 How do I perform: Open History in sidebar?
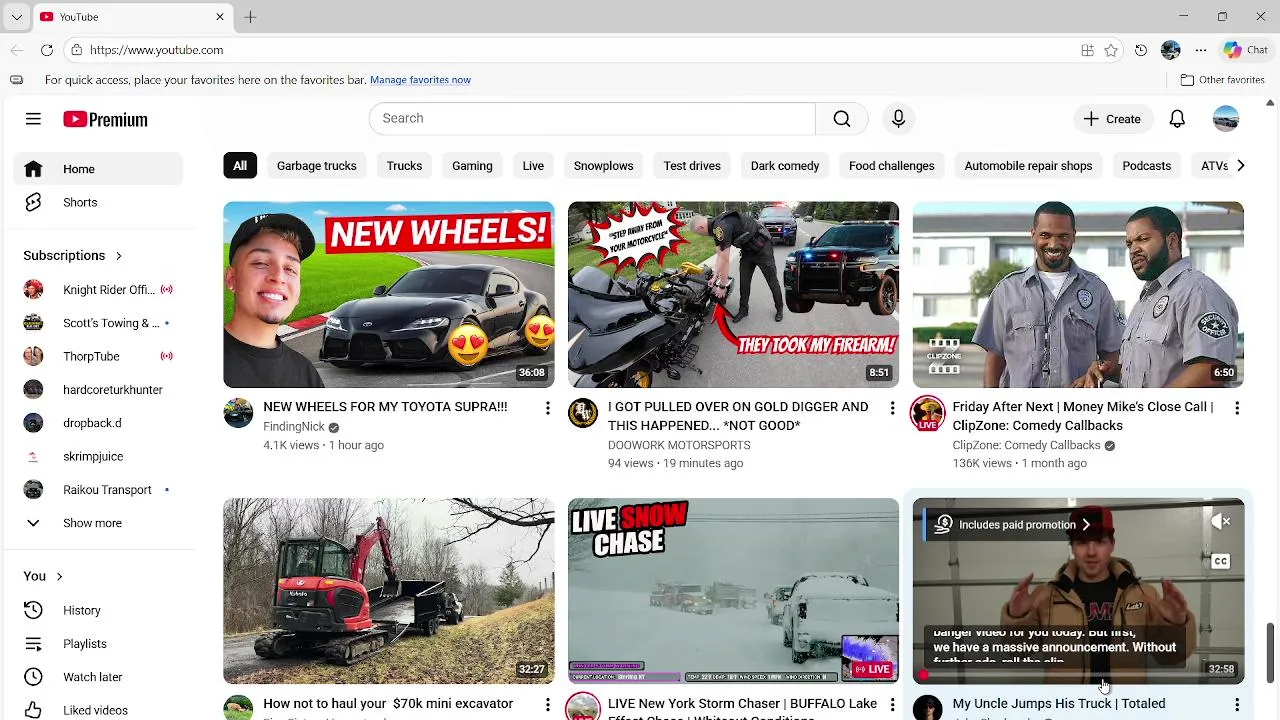coord(98,610)
